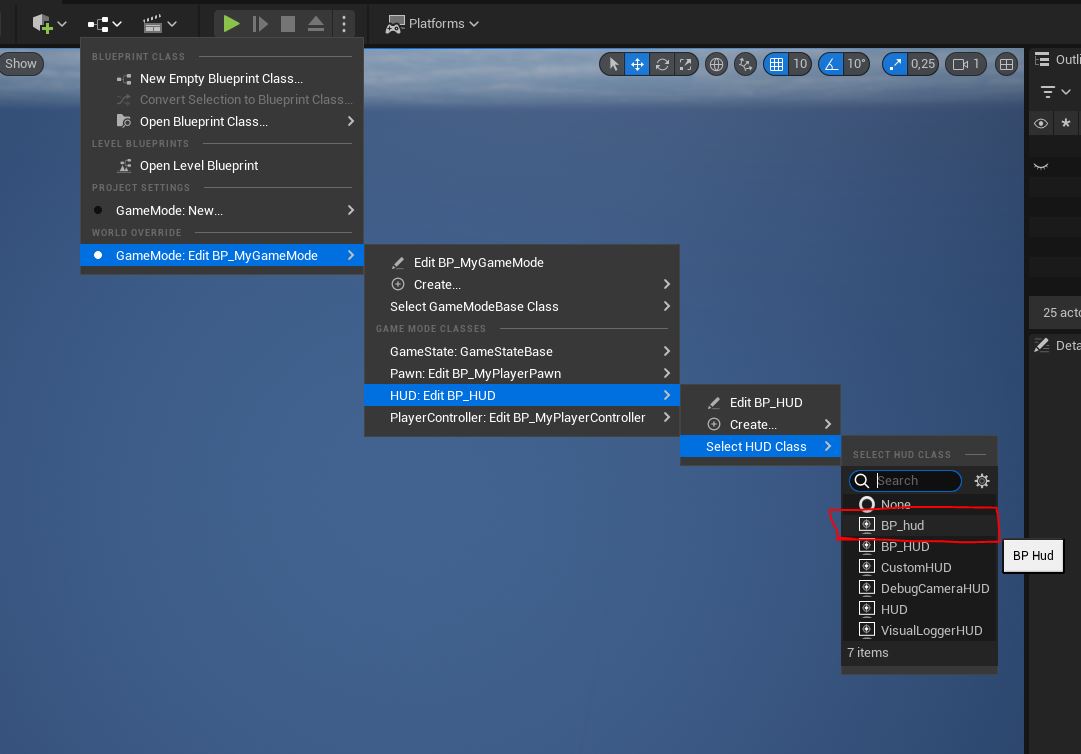Screen dimensions: 1081x754
Task: Choose New Empty Blueprint Class
Action: click(220, 78)
